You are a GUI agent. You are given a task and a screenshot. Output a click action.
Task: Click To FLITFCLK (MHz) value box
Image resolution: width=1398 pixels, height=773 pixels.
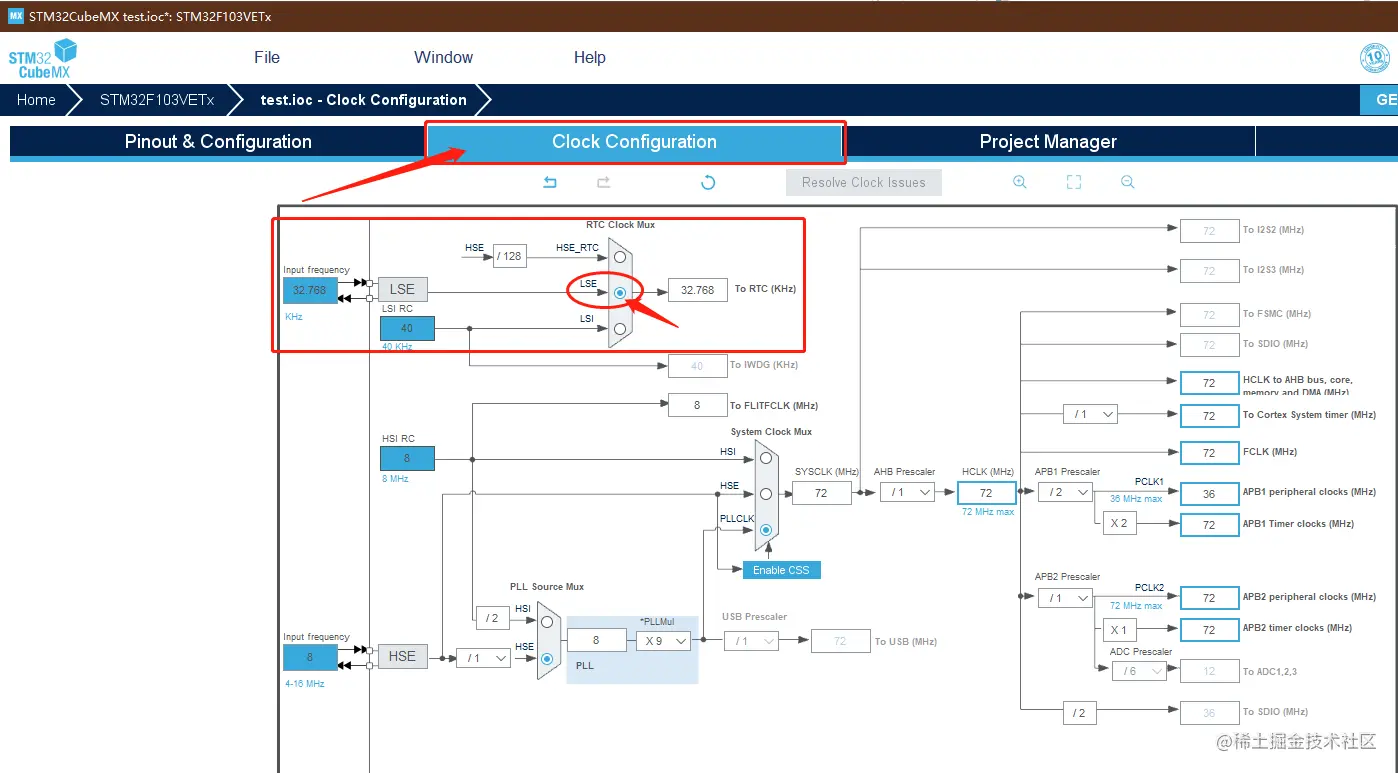click(x=698, y=405)
